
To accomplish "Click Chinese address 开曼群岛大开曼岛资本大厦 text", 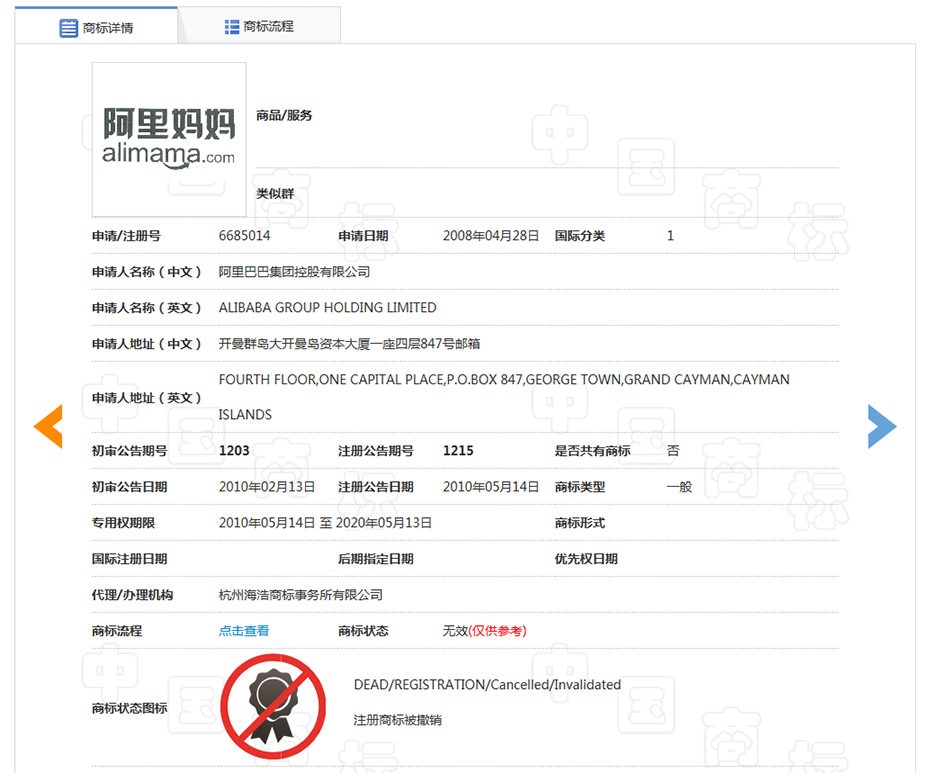I will click(x=349, y=344).
